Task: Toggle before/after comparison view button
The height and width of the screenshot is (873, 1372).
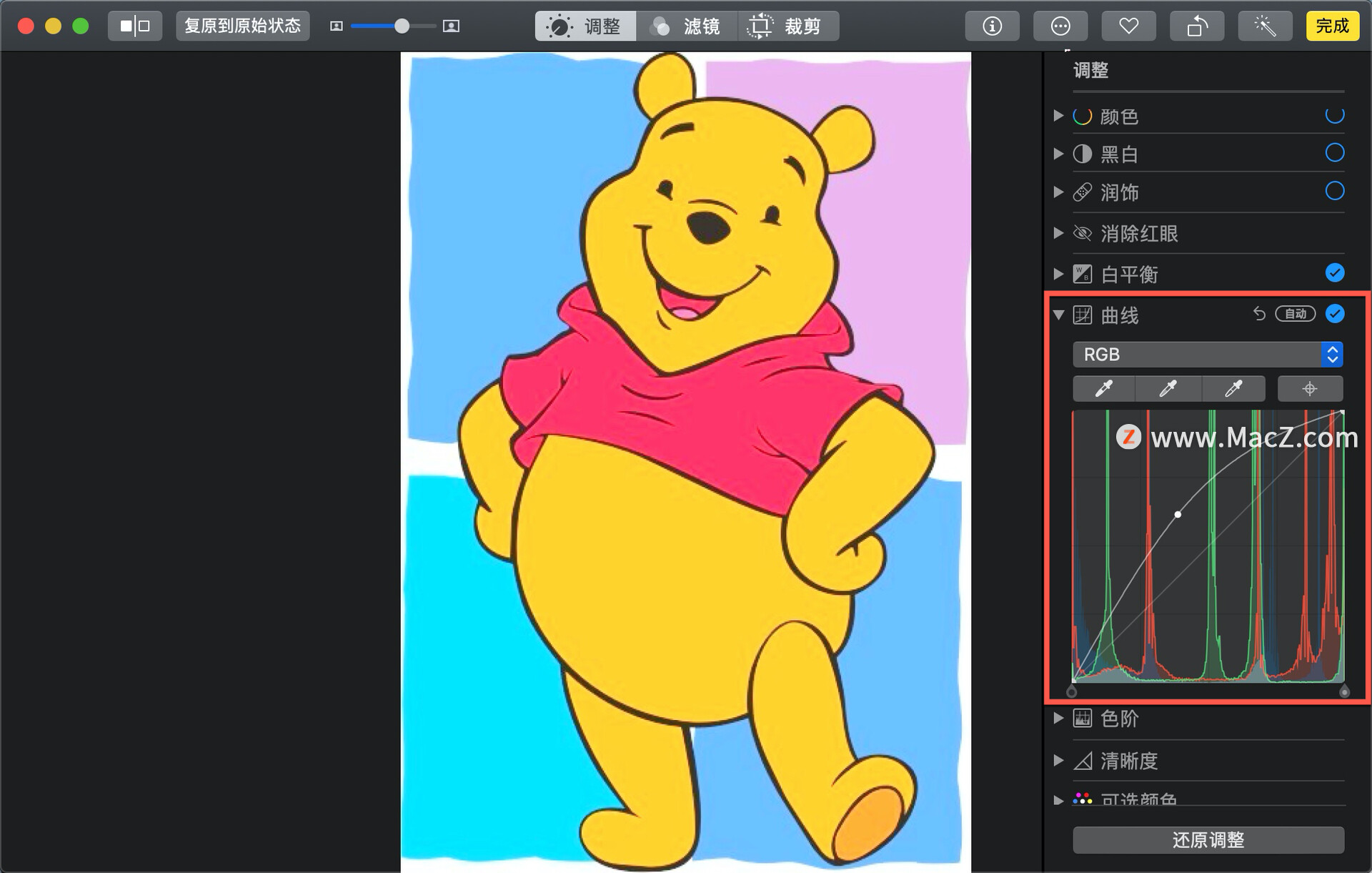Action: tap(135, 26)
